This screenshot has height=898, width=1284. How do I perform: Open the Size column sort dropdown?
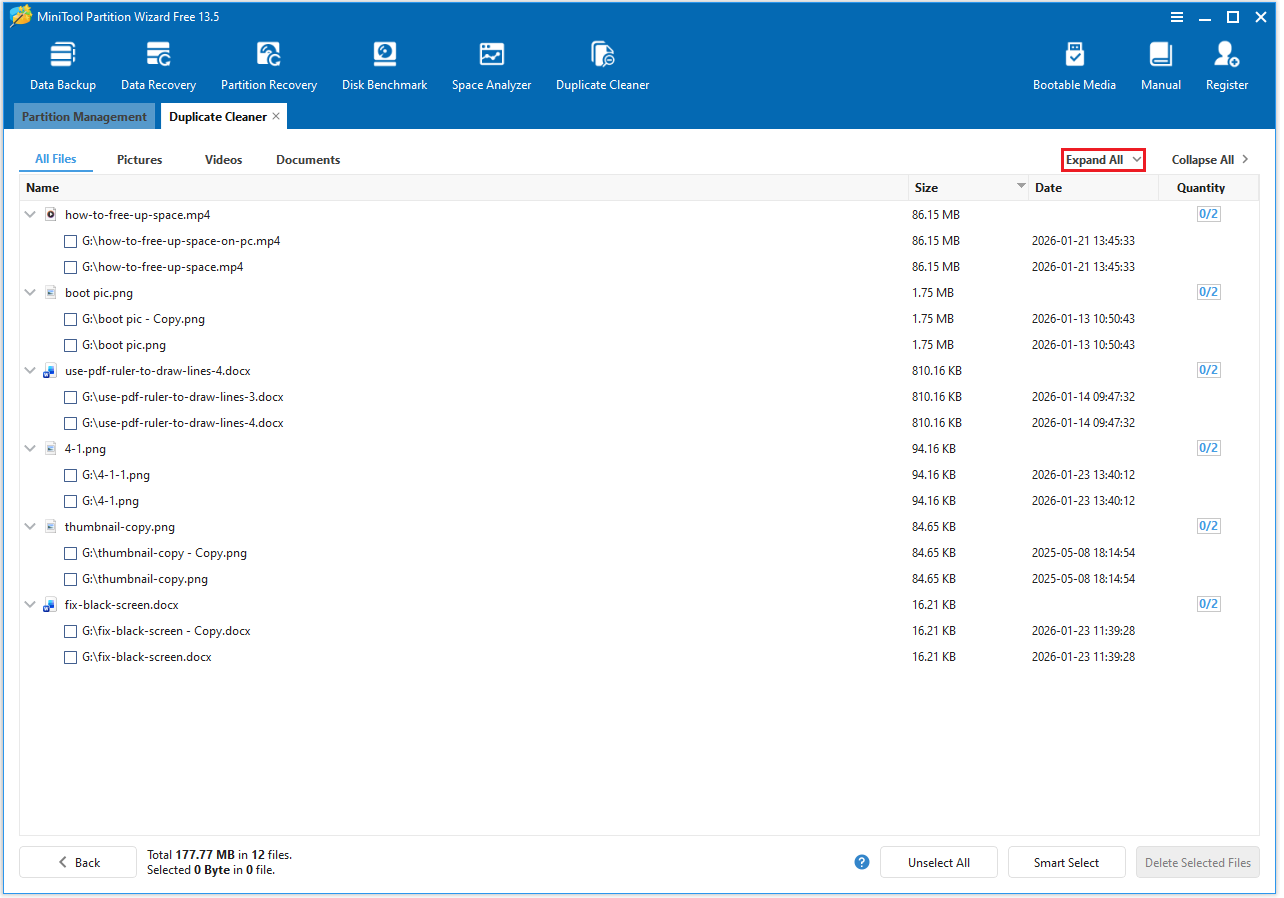point(1021,187)
